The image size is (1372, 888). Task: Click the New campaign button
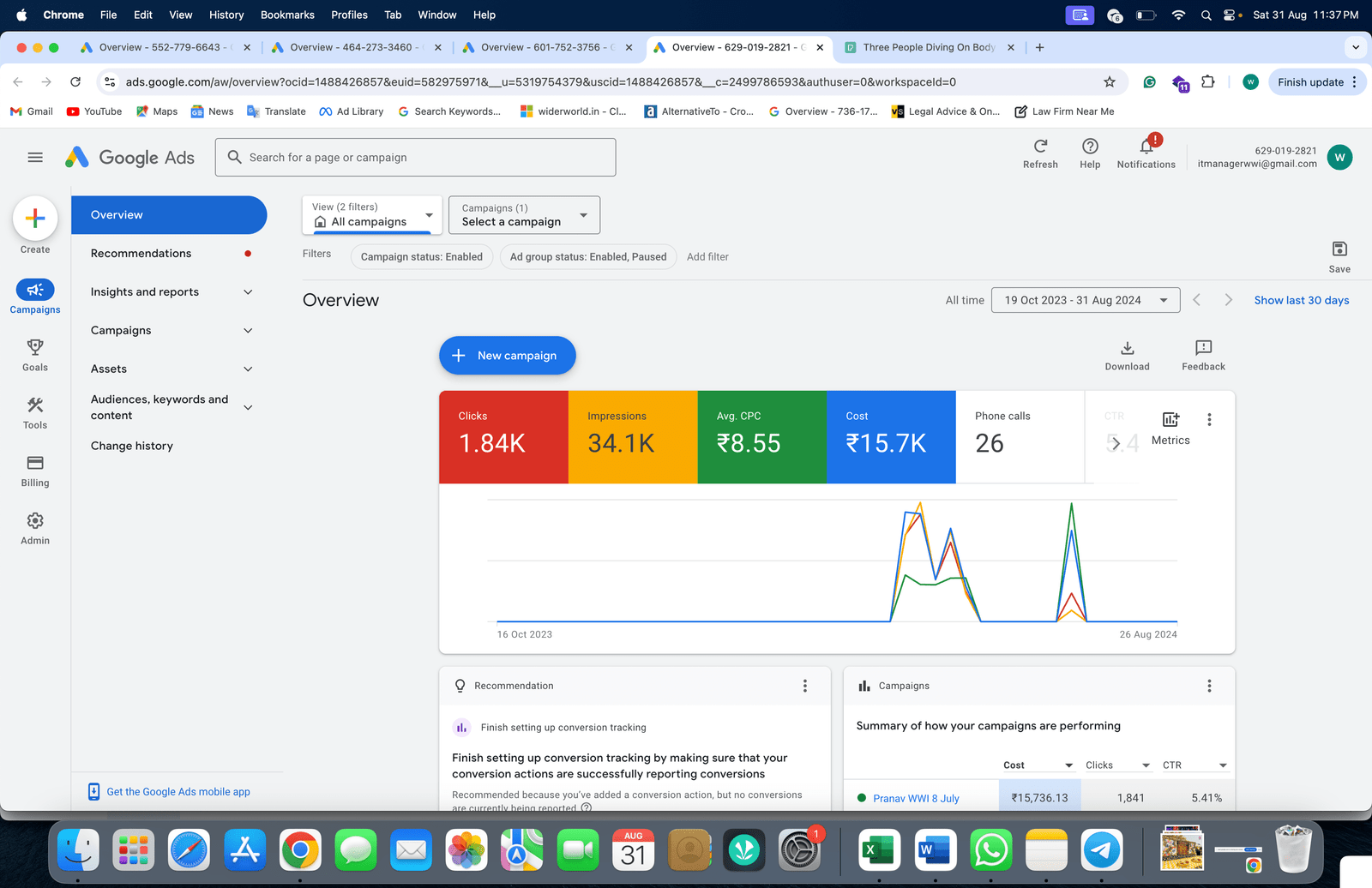507,356
